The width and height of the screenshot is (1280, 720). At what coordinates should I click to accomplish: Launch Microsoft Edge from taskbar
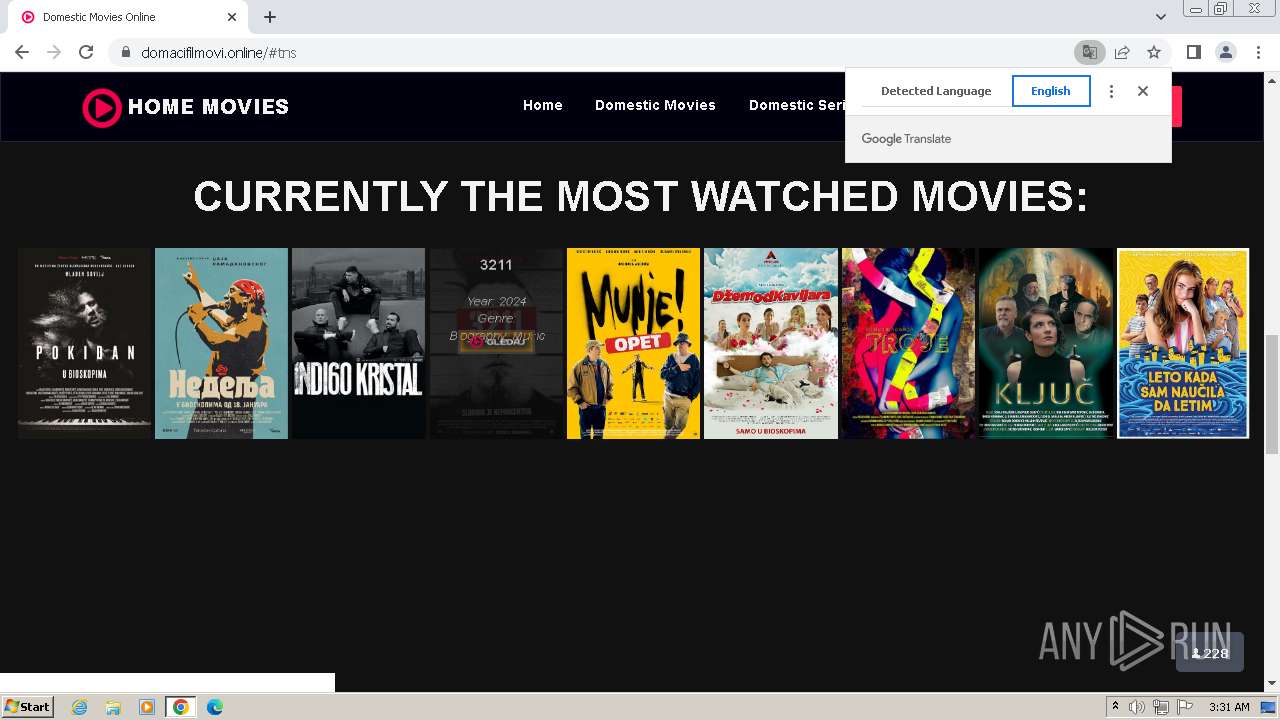(x=215, y=707)
